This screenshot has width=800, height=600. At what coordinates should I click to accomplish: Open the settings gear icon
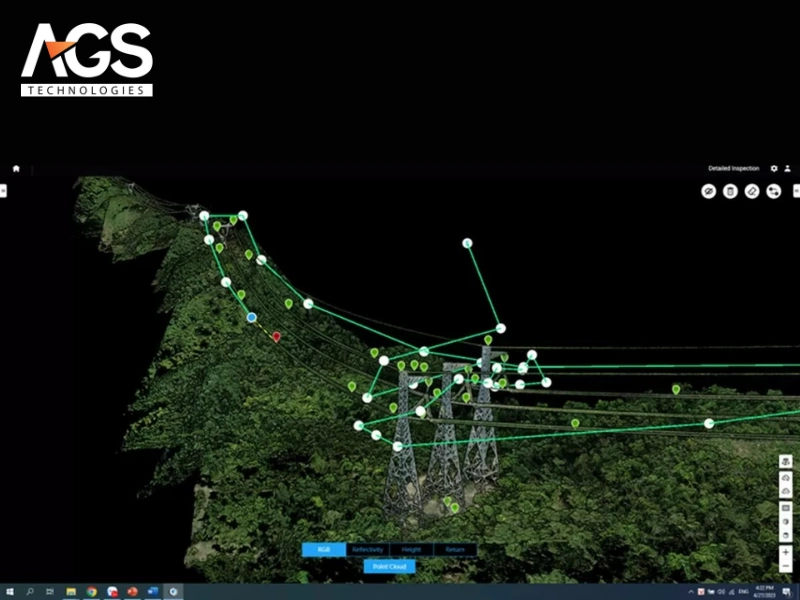coord(774,169)
